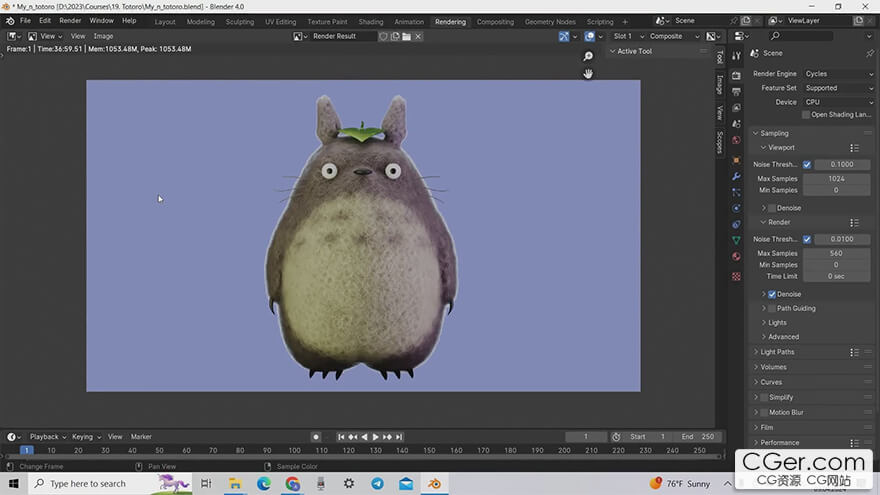Open Composite pass dropdown
The width and height of the screenshot is (880, 495).
673,36
